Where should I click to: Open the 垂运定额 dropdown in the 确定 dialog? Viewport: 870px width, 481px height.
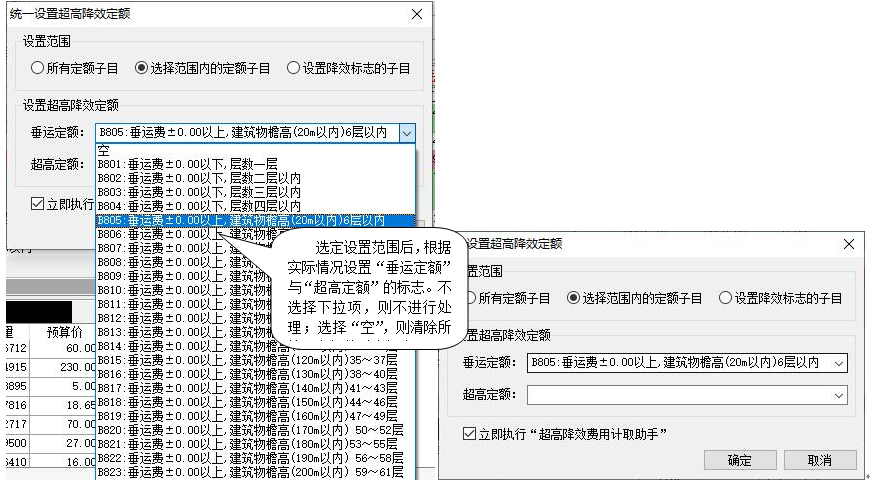[x=837, y=362]
